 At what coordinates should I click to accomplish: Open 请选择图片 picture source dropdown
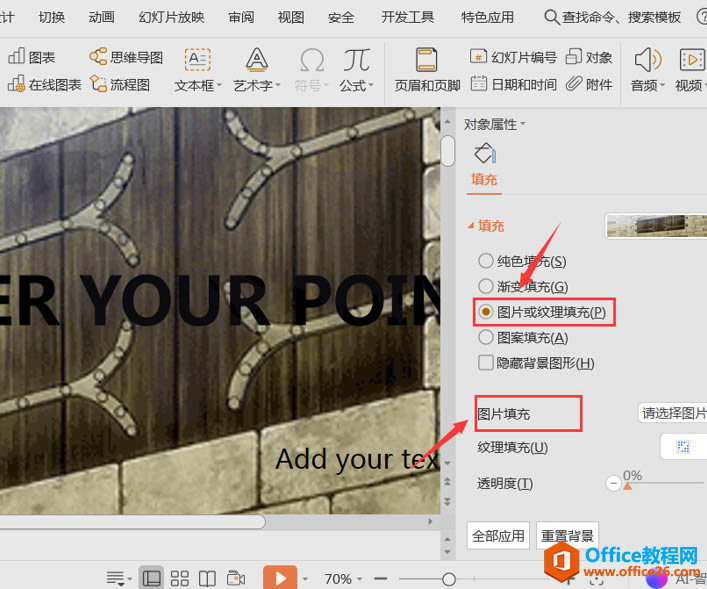673,413
